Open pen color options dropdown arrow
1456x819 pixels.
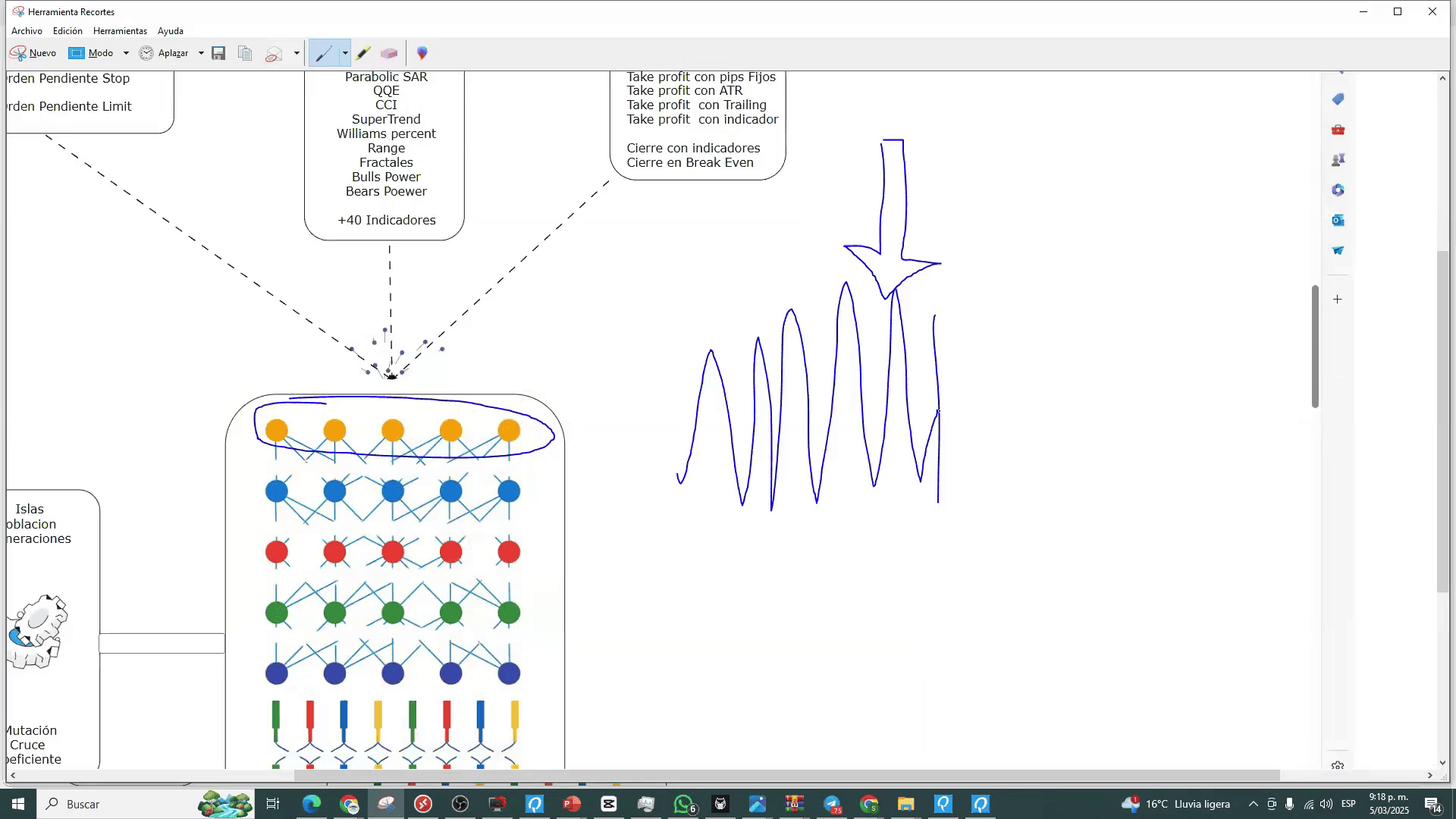pos(345,53)
